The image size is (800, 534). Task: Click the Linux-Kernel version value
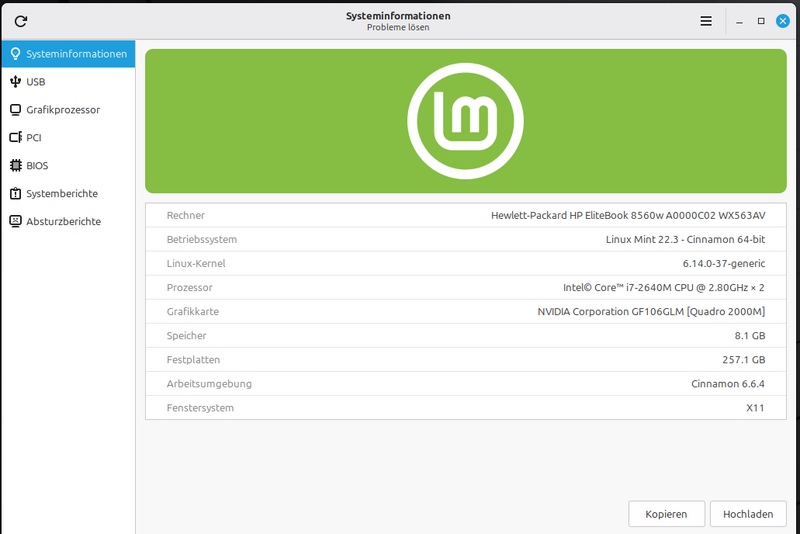click(723, 264)
